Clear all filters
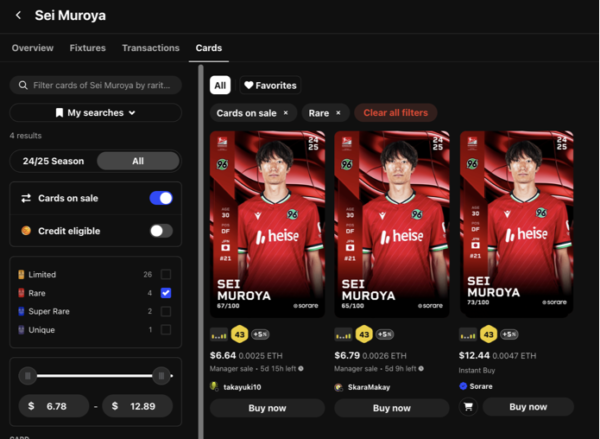Viewport: 600px width, 439px height. tap(396, 113)
